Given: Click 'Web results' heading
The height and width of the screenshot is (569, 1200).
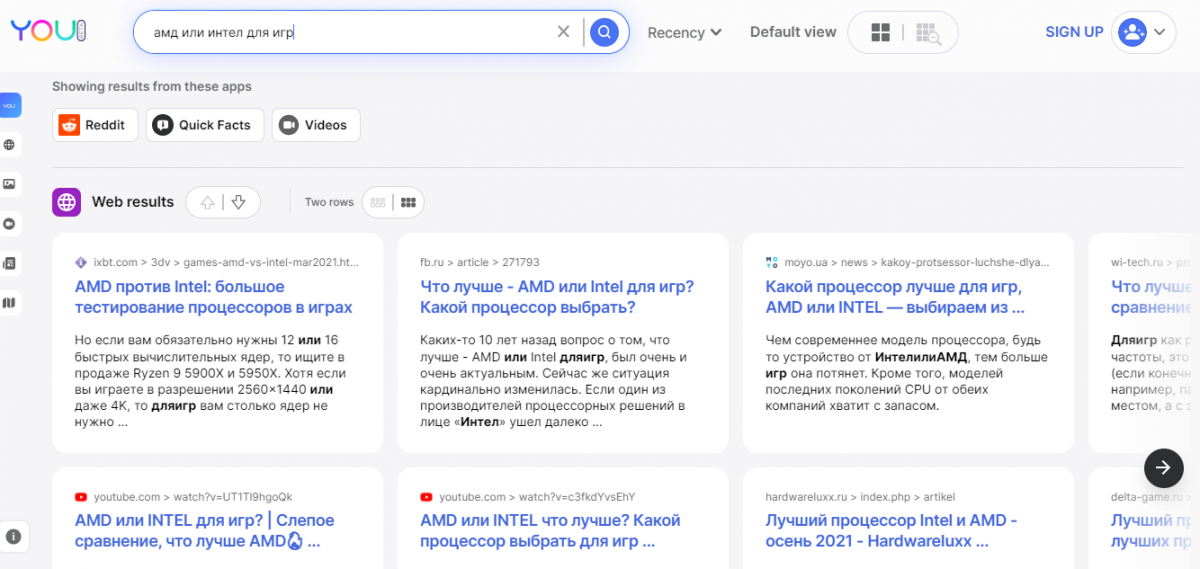Looking at the screenshot, I should 133,202.
